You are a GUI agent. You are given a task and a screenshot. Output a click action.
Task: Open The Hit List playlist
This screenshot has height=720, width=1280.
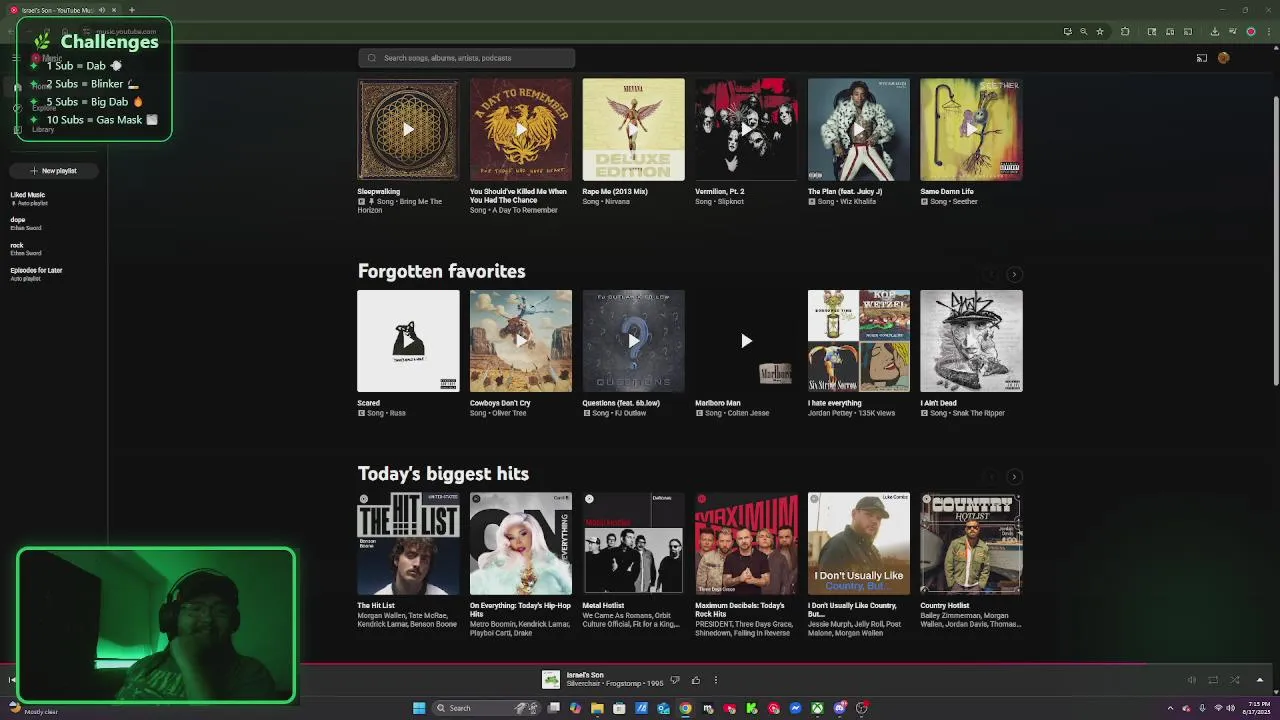[x=408, y=543]
